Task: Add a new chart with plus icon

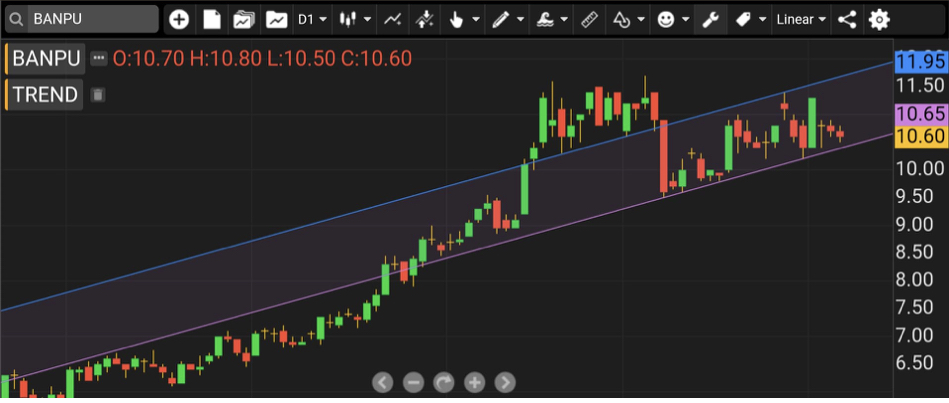Action: coord(179,19)
